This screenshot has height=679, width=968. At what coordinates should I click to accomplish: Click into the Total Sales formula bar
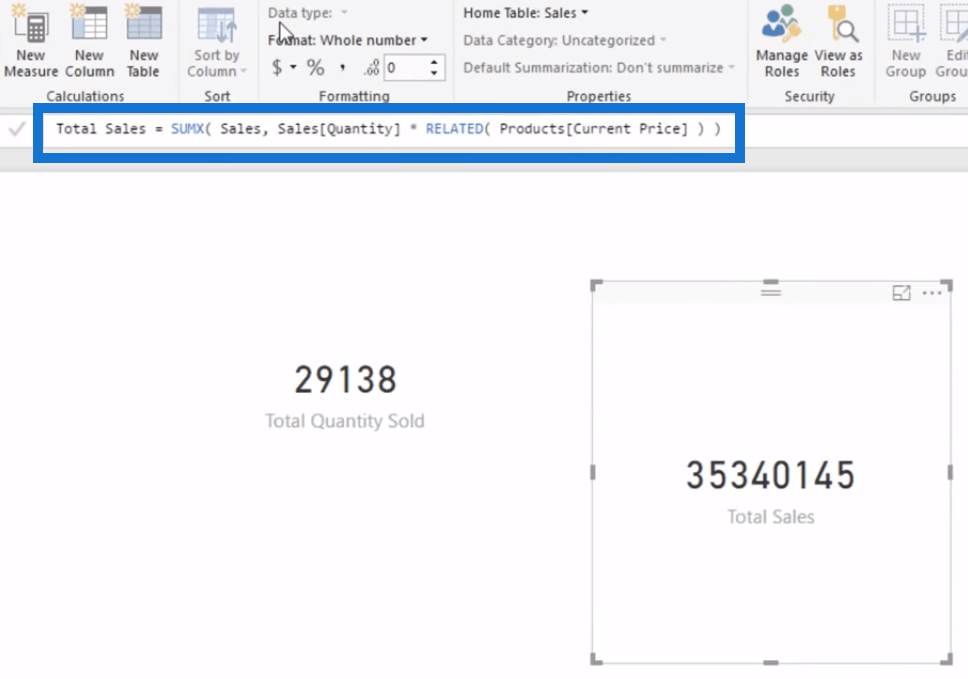[x=389, y=129]
